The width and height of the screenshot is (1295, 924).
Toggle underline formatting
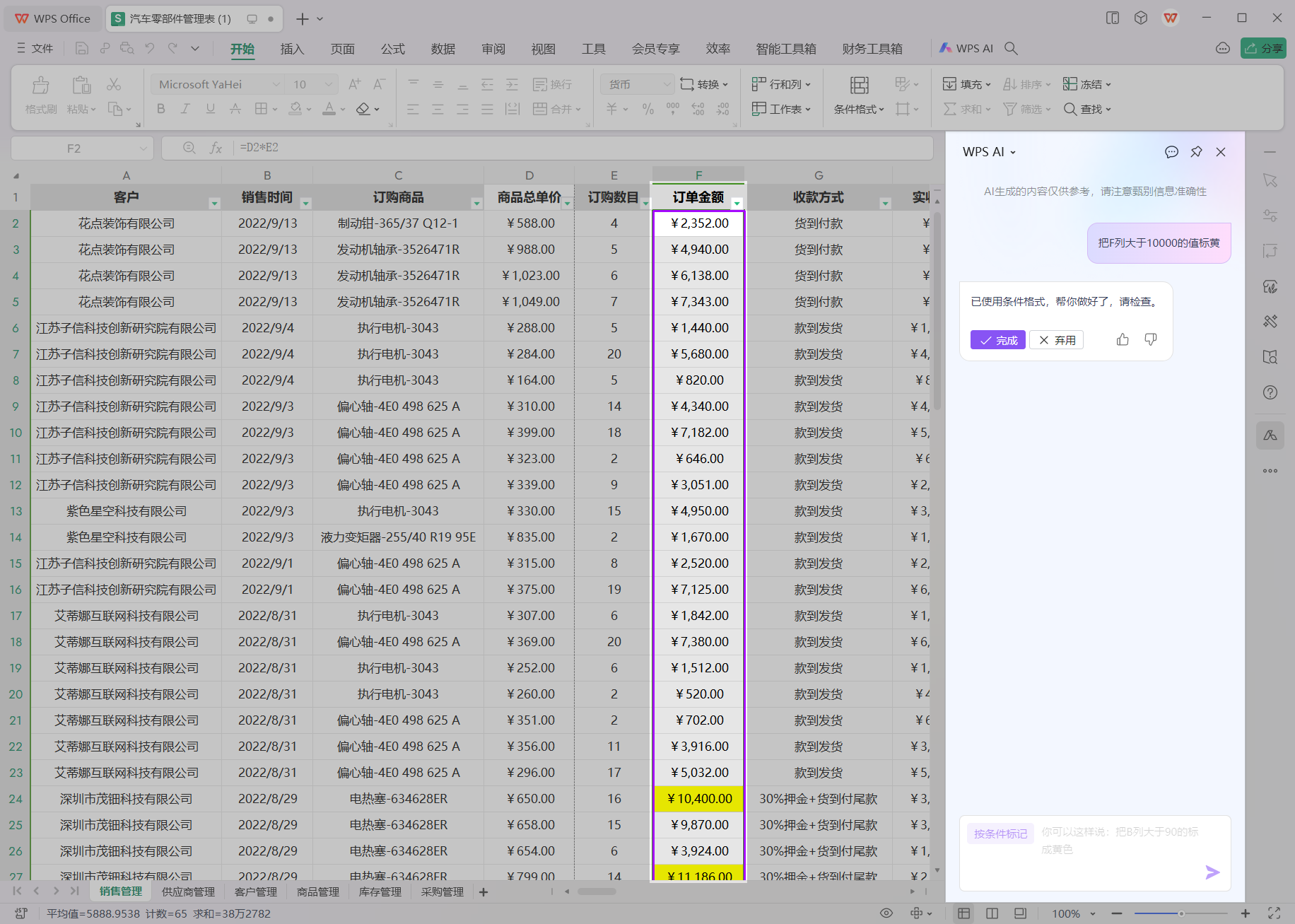tap(210, 109)
